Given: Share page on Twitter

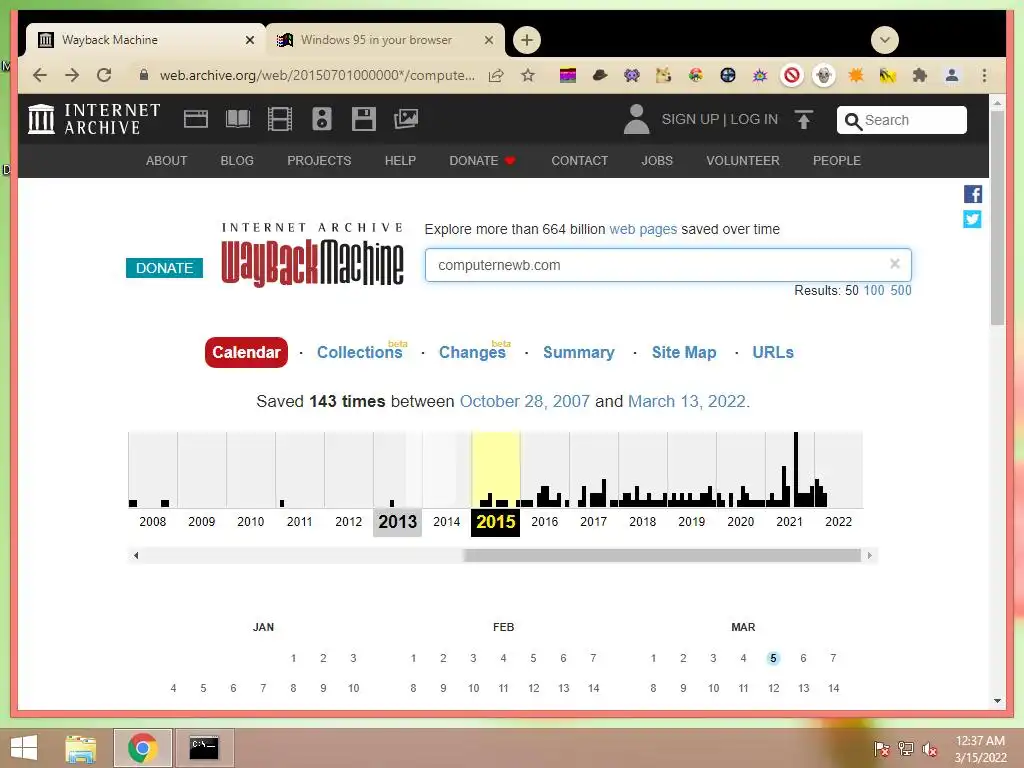Looking at the screenshot, I should [972, 219].
